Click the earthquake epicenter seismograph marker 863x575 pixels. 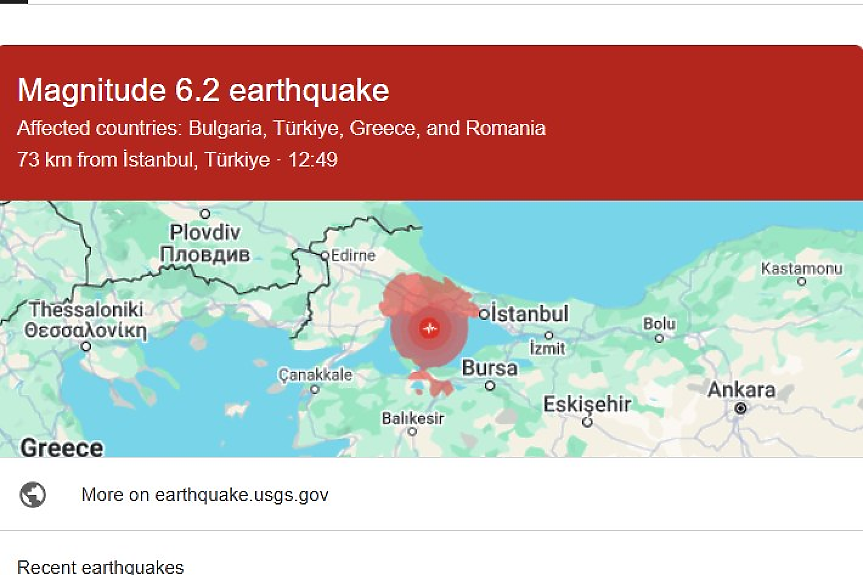[x=430, y=327]
